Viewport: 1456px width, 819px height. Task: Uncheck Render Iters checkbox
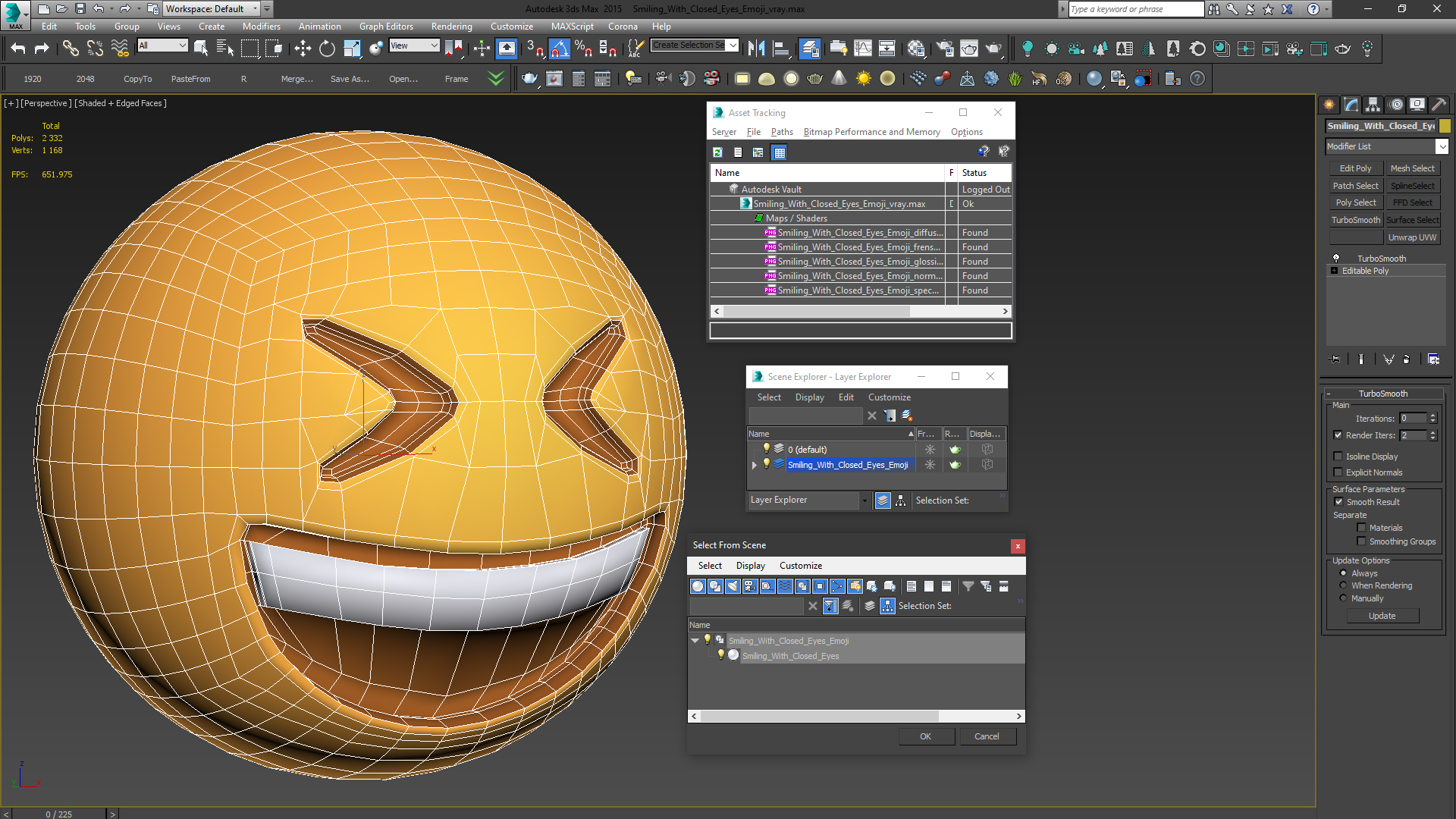tap(1338, 435)
